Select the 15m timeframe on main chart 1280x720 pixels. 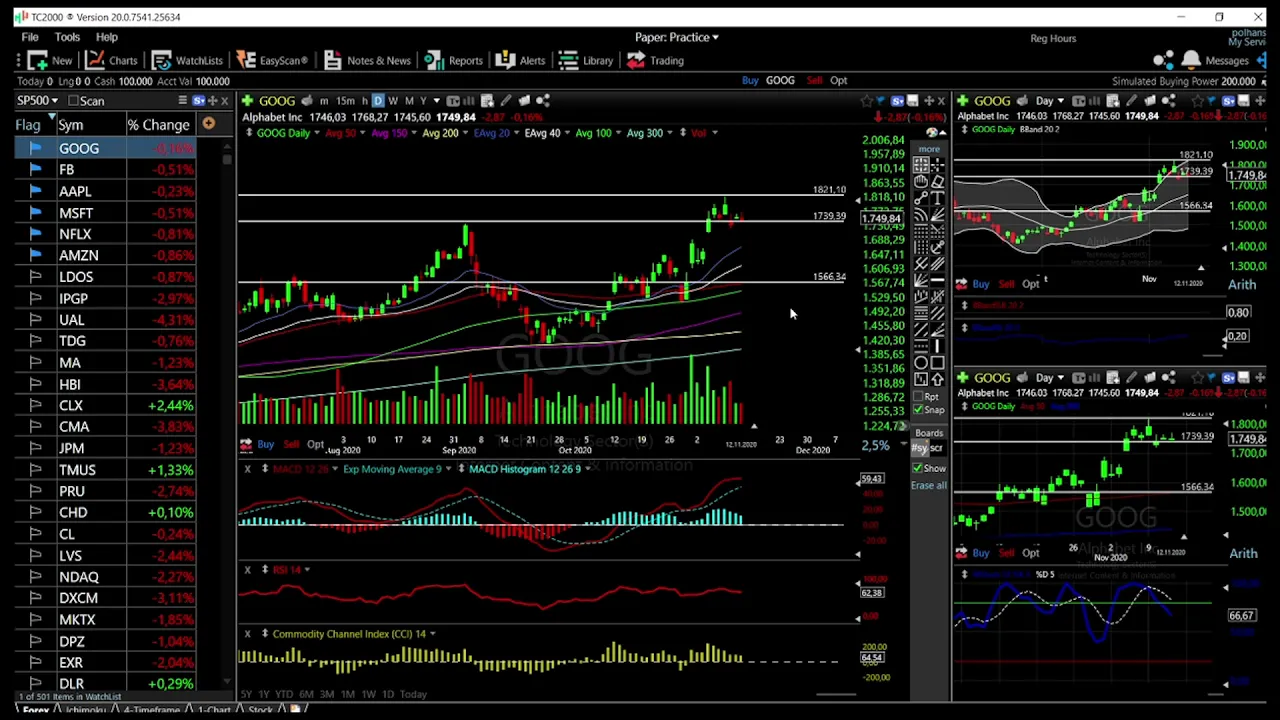click(x=344, y=101)
